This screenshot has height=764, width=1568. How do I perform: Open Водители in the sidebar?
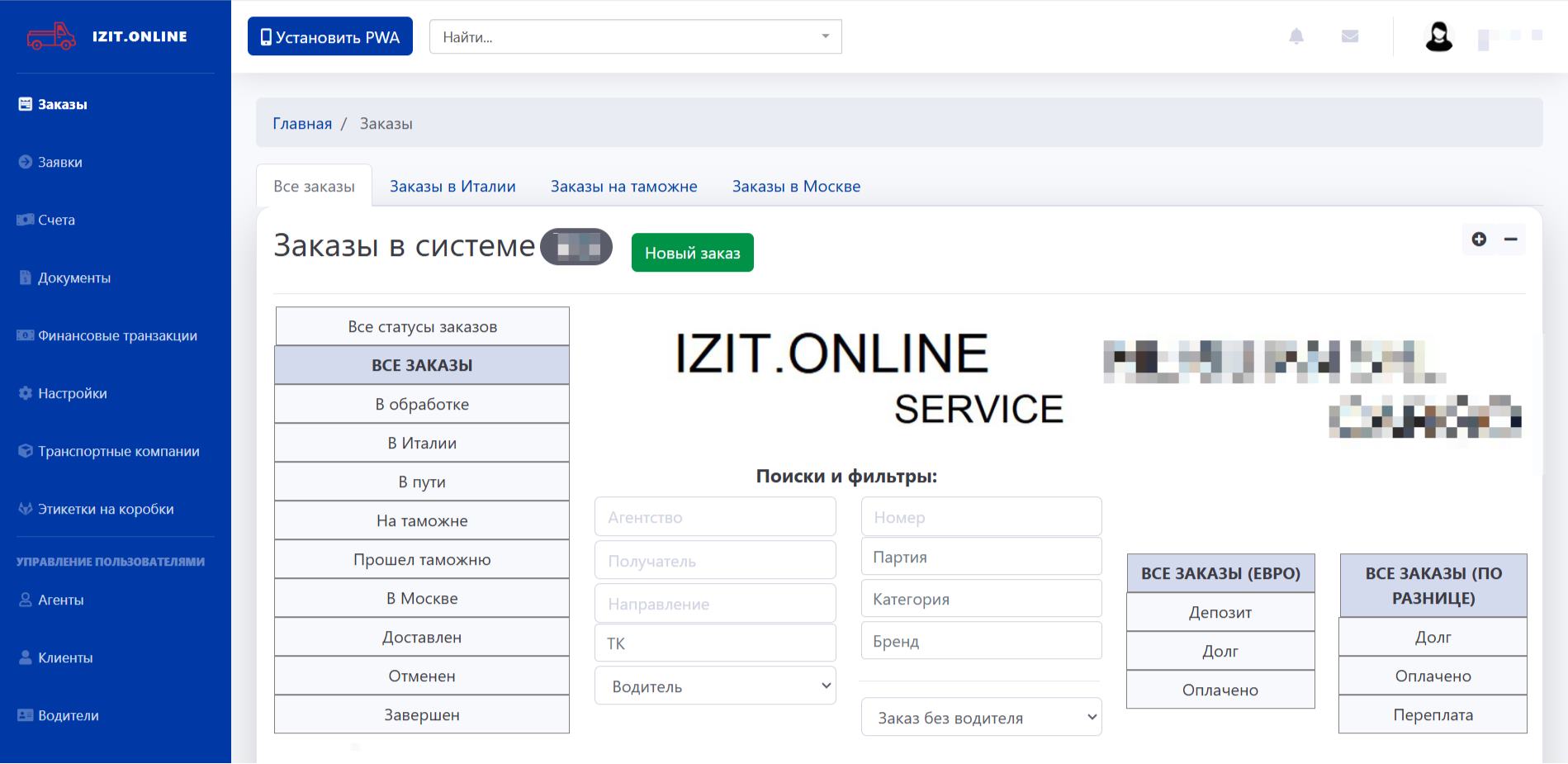tap(59, 715)
